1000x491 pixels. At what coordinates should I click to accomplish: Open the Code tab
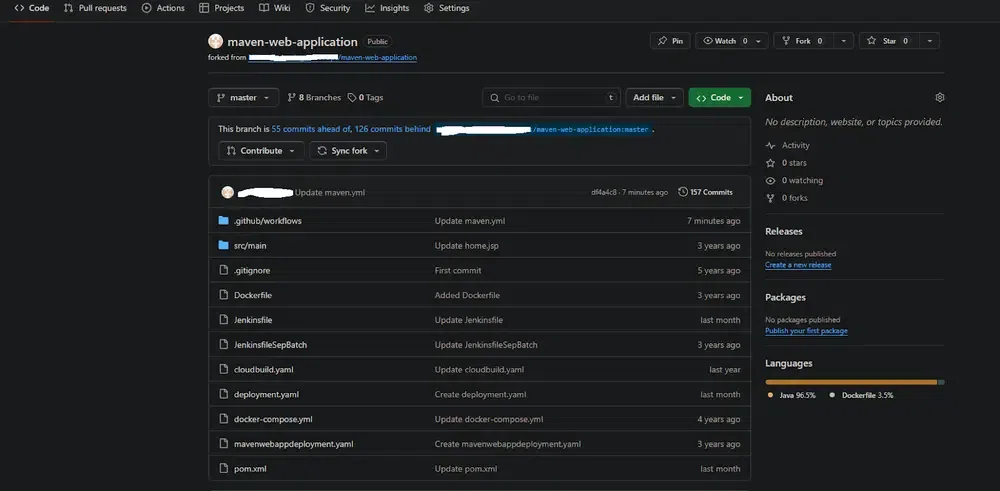point(32,8)
